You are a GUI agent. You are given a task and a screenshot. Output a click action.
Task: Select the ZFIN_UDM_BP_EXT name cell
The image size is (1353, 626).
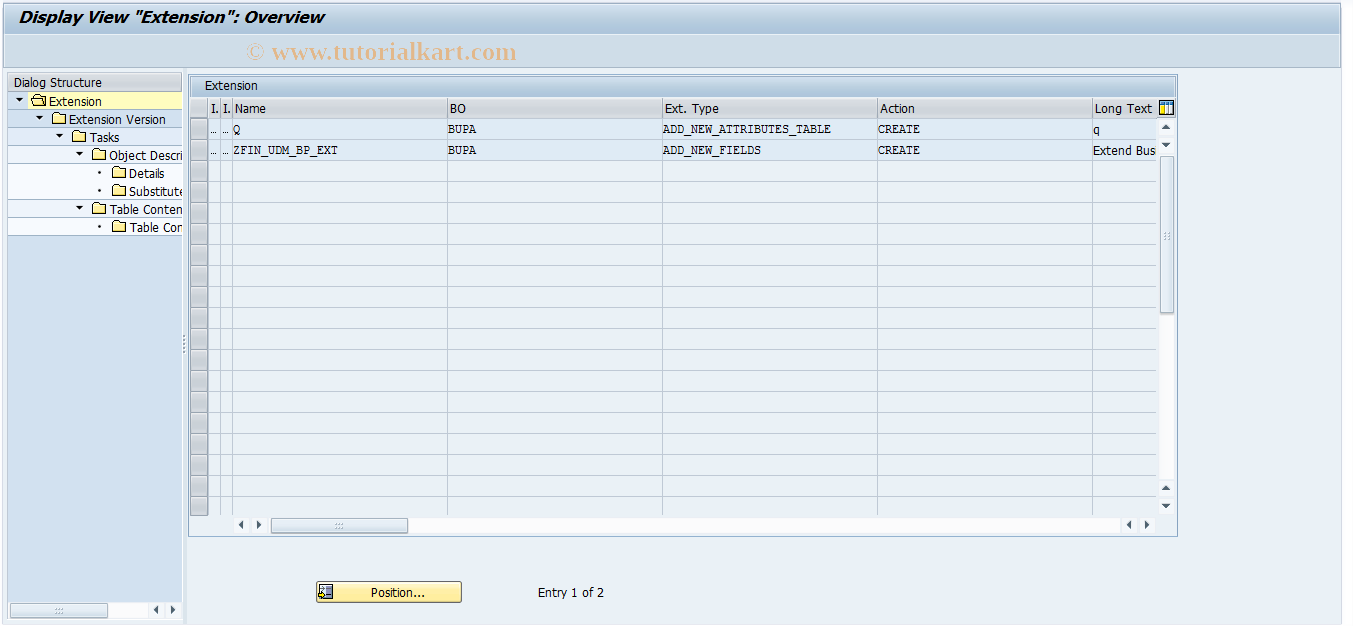pos(340,150)
